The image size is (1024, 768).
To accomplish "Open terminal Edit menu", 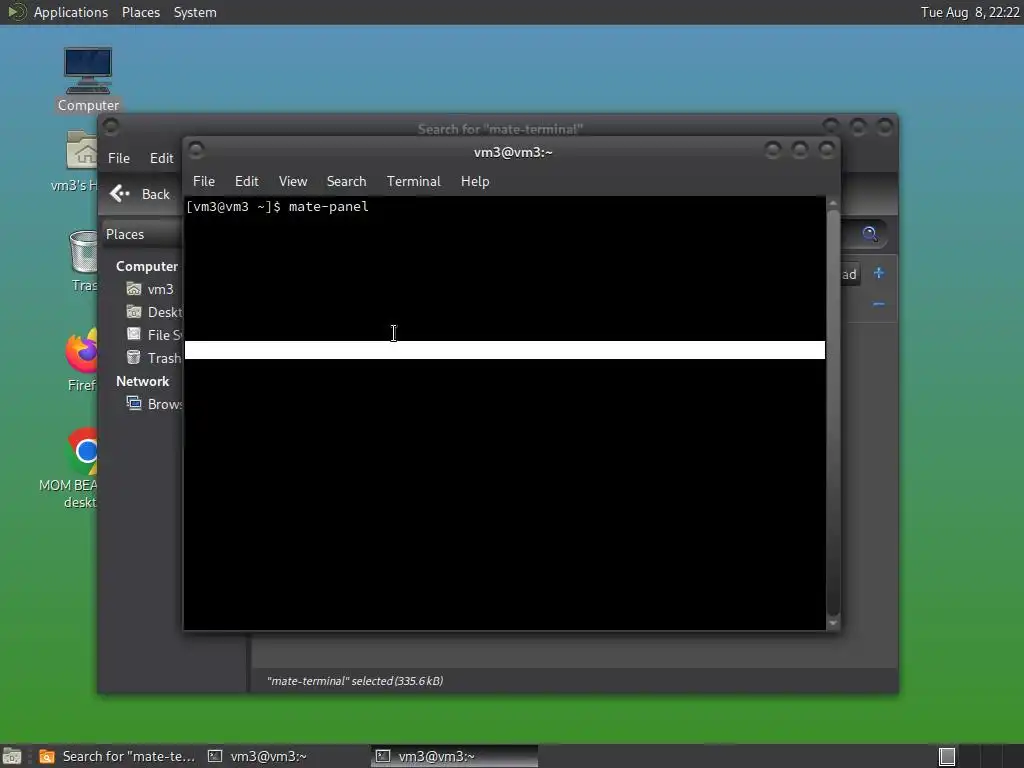I will [246, 182].
